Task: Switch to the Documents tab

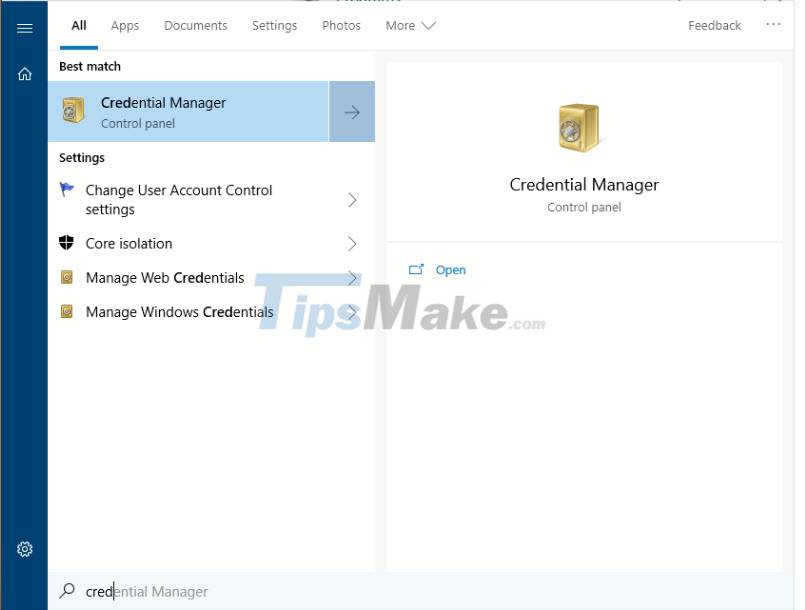Action: click(195, 26)
